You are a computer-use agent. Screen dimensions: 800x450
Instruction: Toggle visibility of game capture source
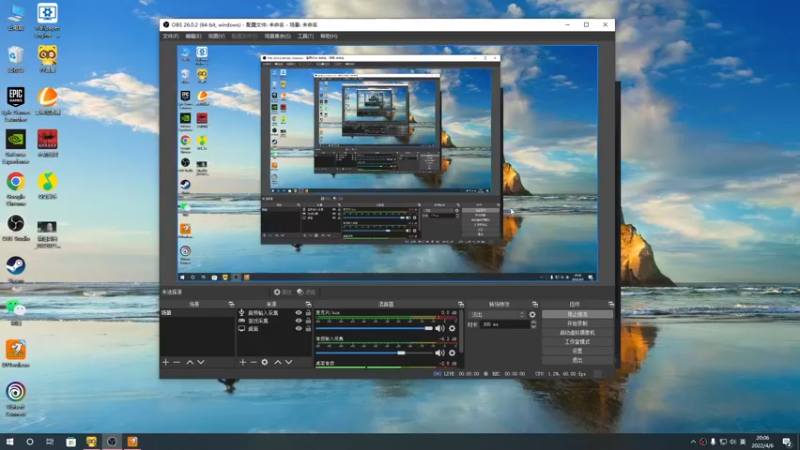298,321
